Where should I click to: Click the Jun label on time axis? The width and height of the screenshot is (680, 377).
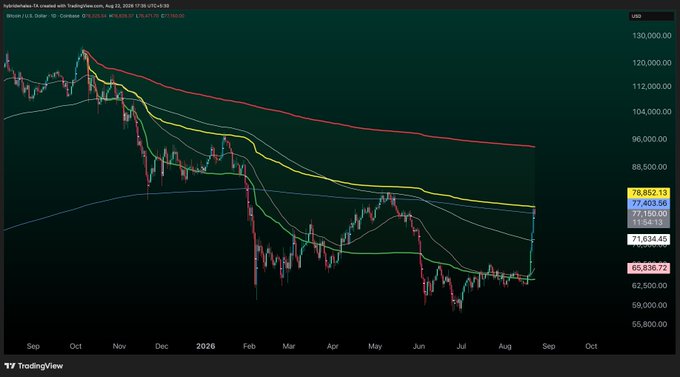418,346
